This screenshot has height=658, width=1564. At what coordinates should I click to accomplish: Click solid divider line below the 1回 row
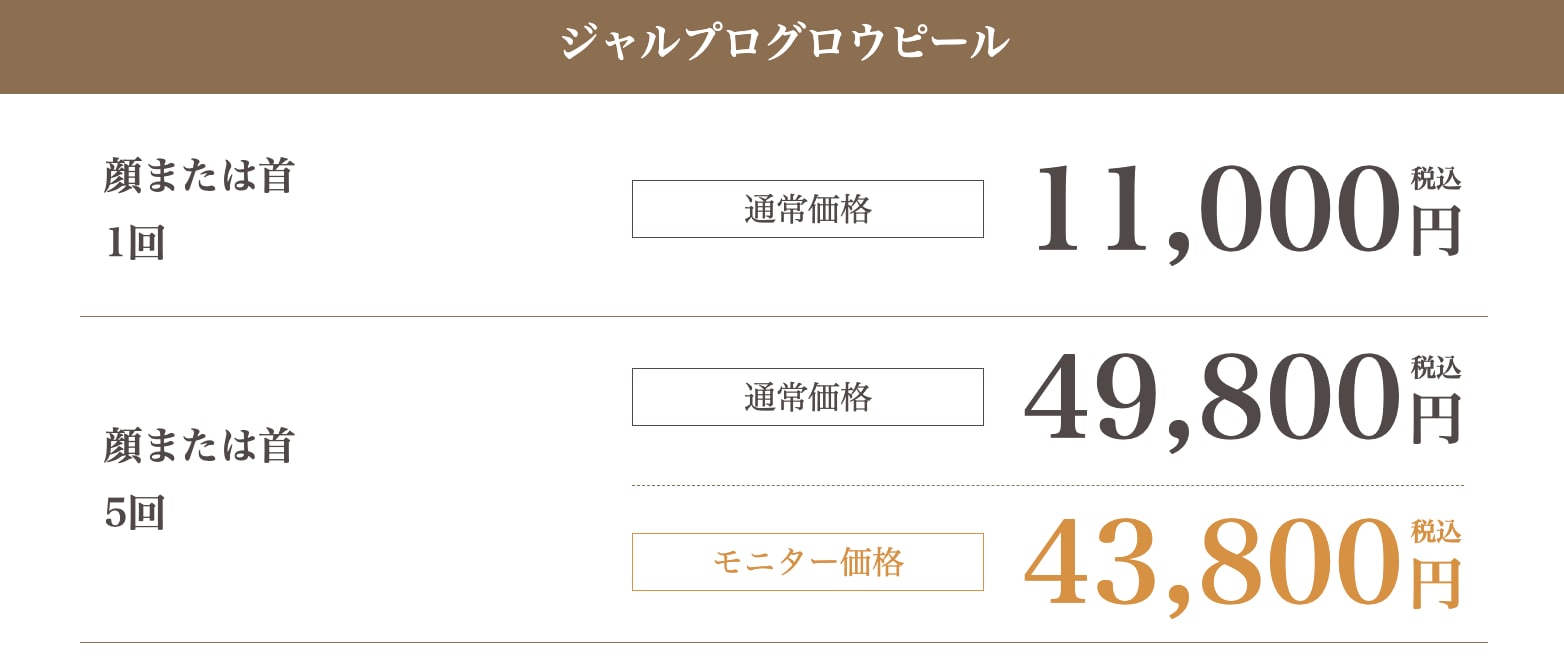(783, 316)
